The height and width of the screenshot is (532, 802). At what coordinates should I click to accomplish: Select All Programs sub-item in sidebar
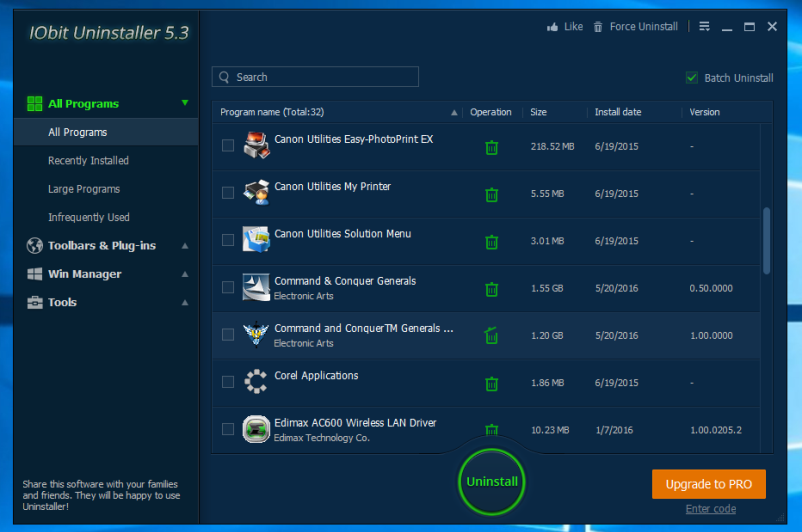coord(106,132)
